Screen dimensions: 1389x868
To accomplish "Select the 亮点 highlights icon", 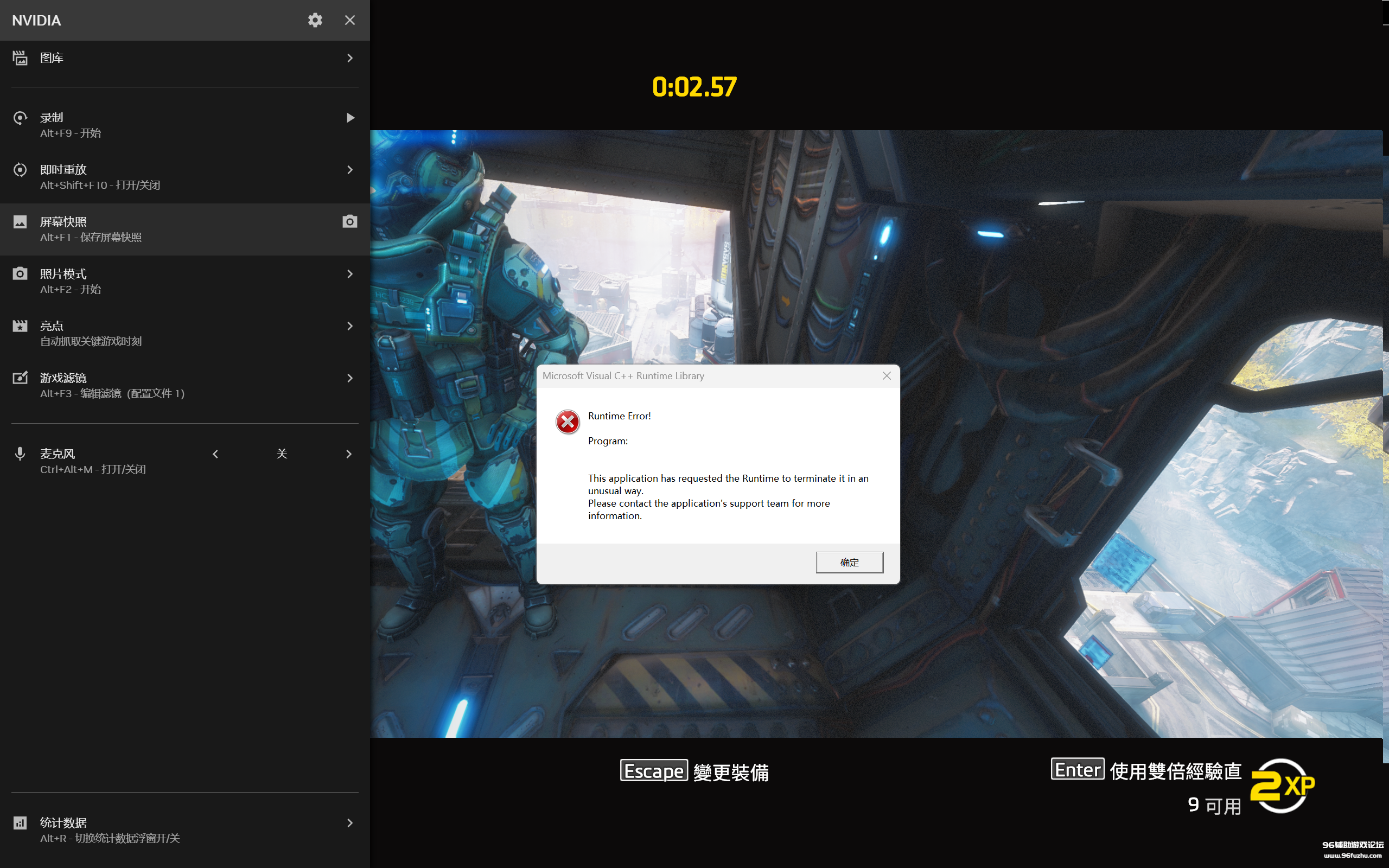I will click(x=20, y=325).
